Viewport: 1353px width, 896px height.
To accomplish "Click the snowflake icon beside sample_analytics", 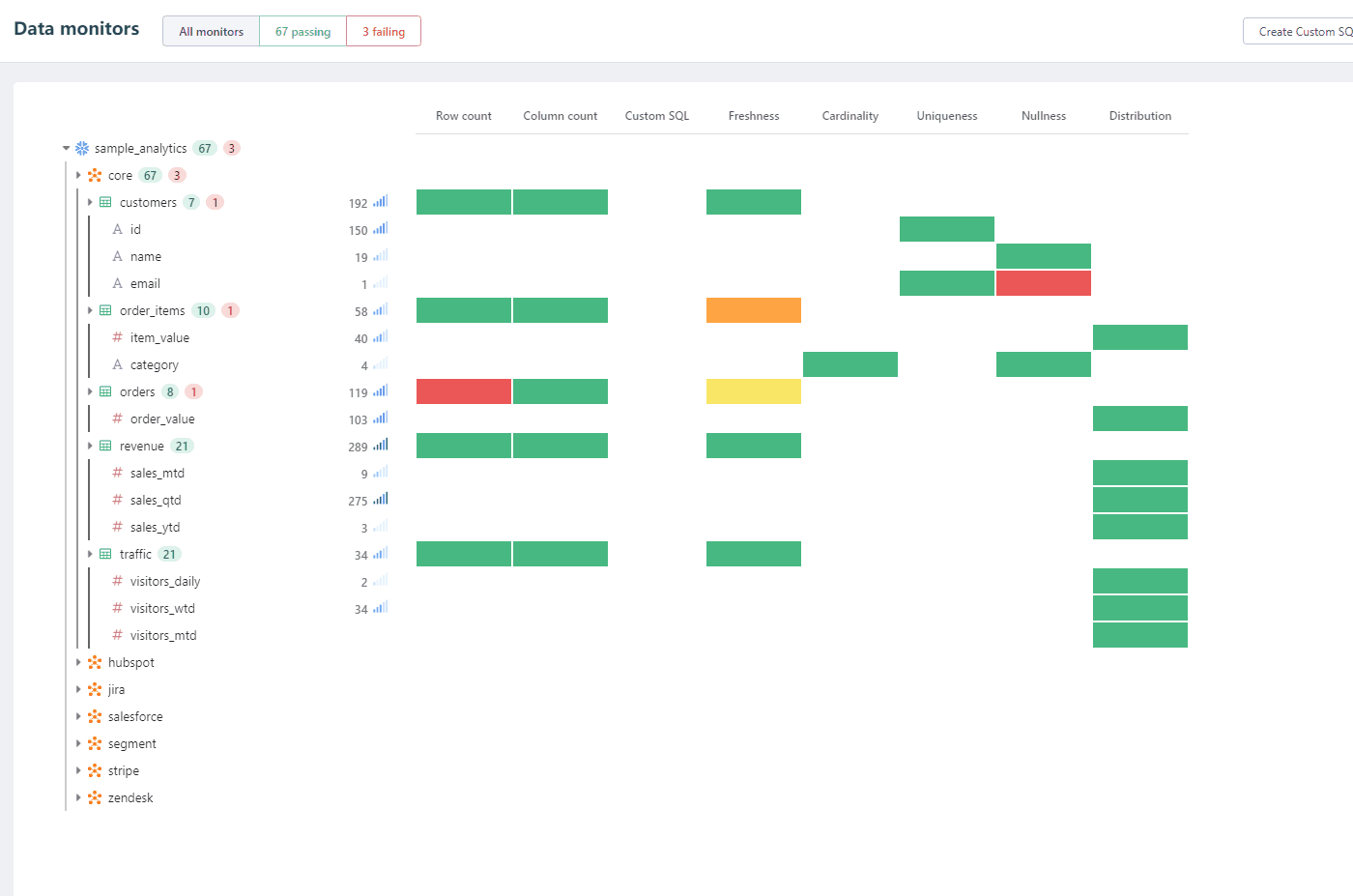I will point(82,148).
